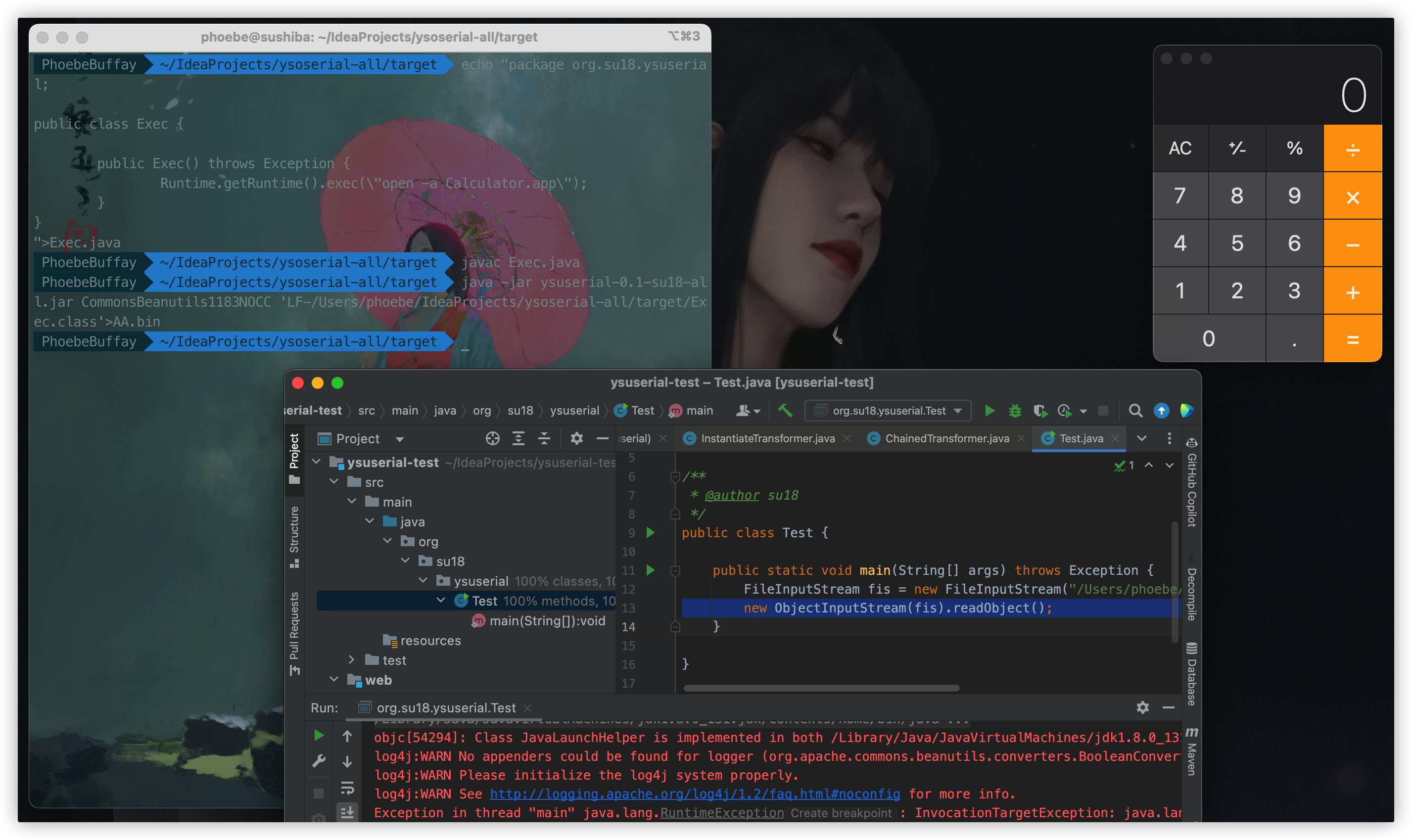Click rerun arrow in Run tool window
Viewport: 1412px width, 840px height.
(x=319, y=735)
